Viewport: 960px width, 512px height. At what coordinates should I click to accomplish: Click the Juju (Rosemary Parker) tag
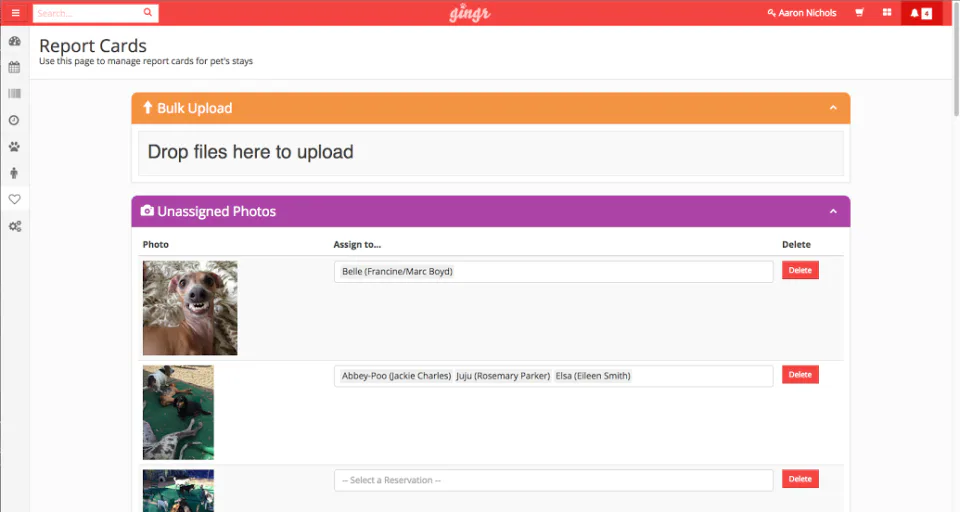tap(503, 376)
